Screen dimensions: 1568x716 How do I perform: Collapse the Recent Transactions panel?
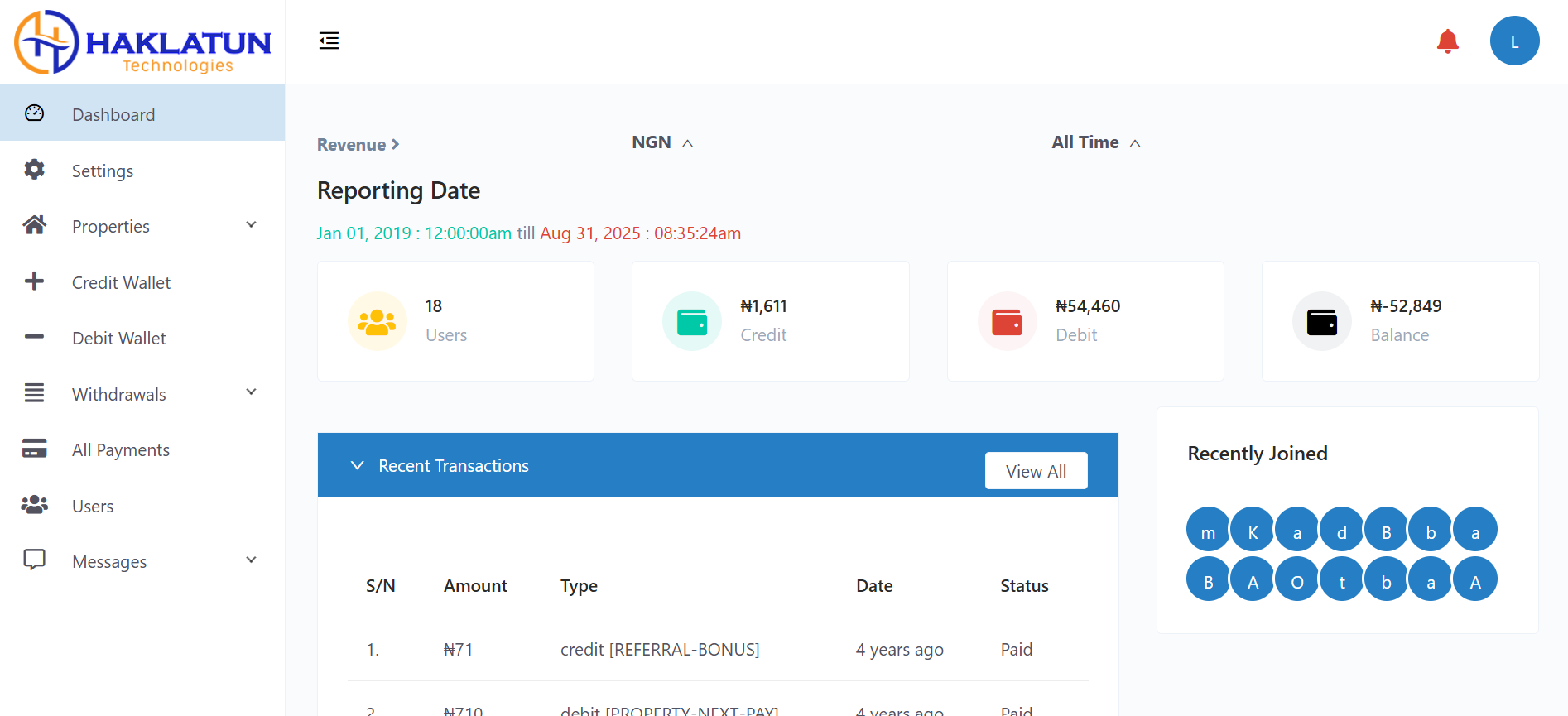[358, 465]
